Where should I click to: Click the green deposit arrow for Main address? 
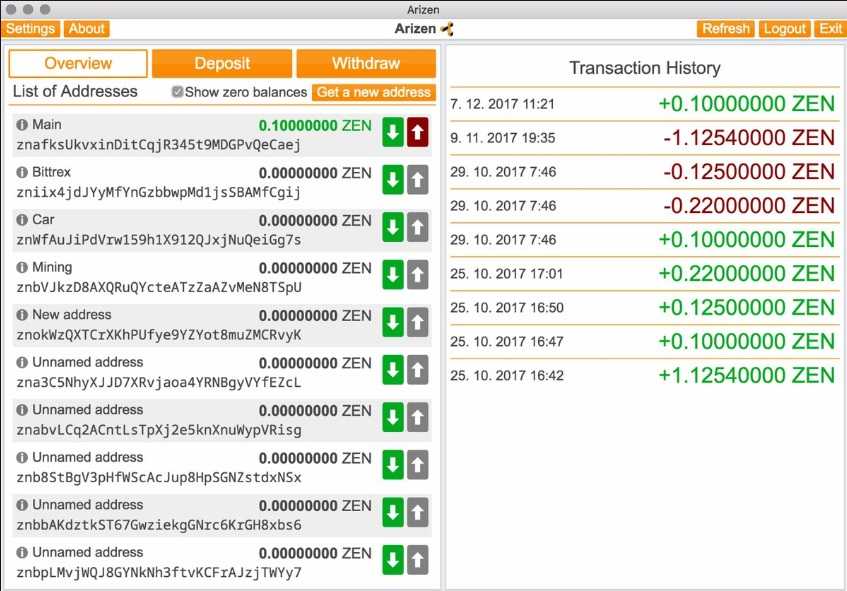pos(393,131)
